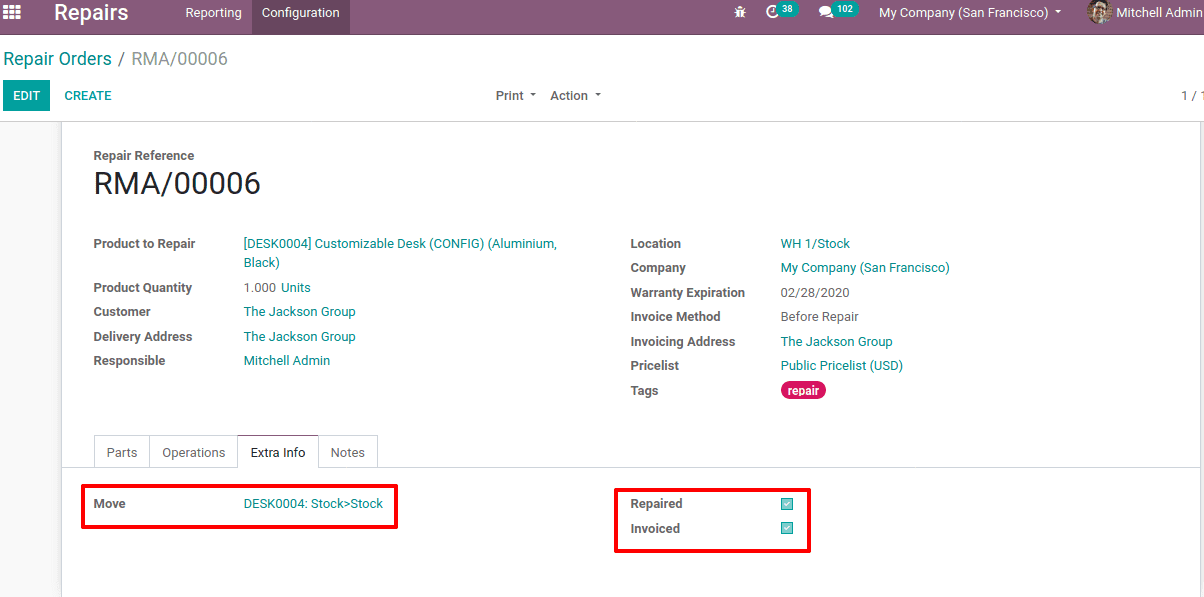Go back to Repair Orders breadcrumb

(58, 59)
